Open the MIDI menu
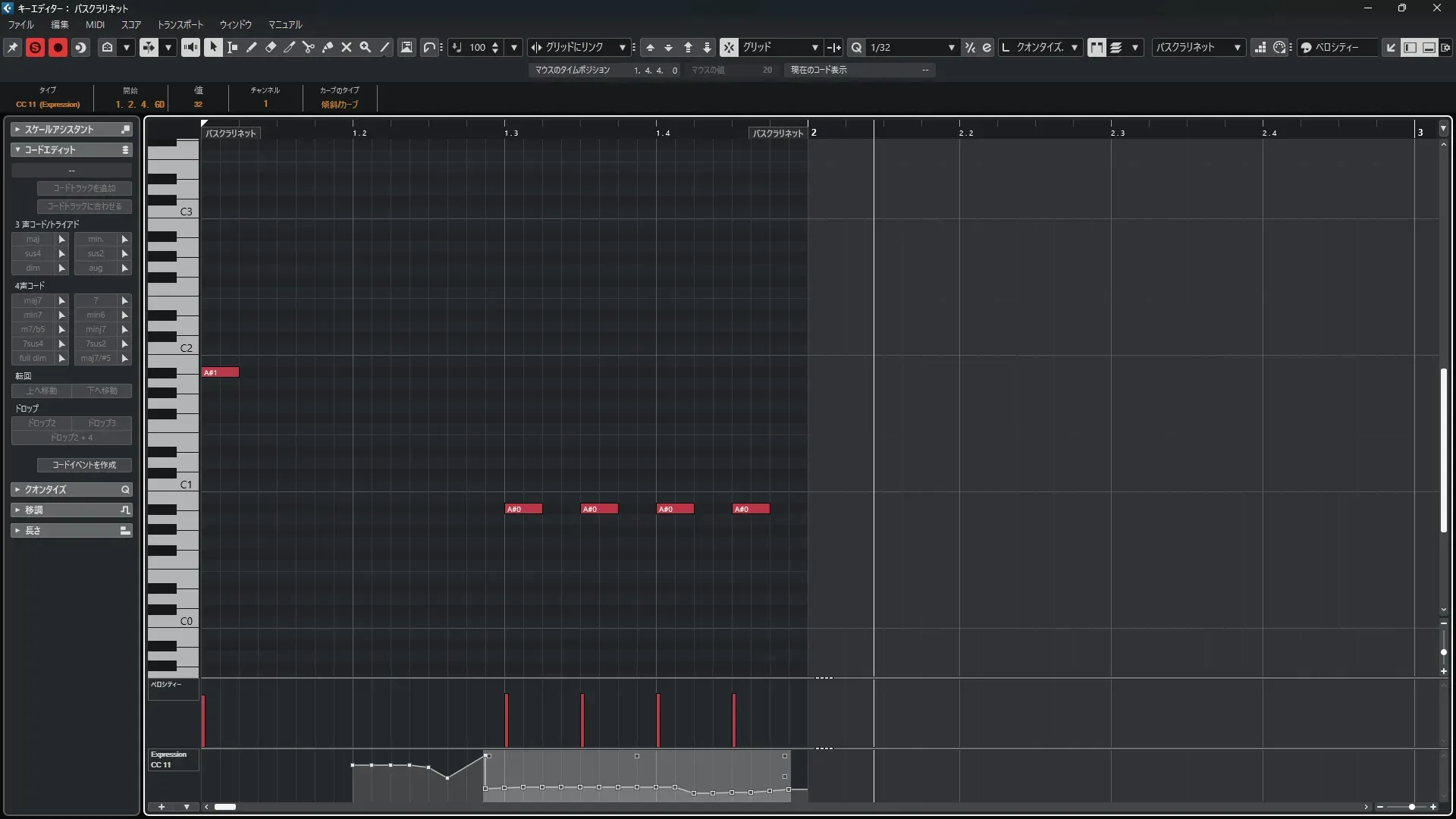1456x819 pixels. [x=95, y=24]
